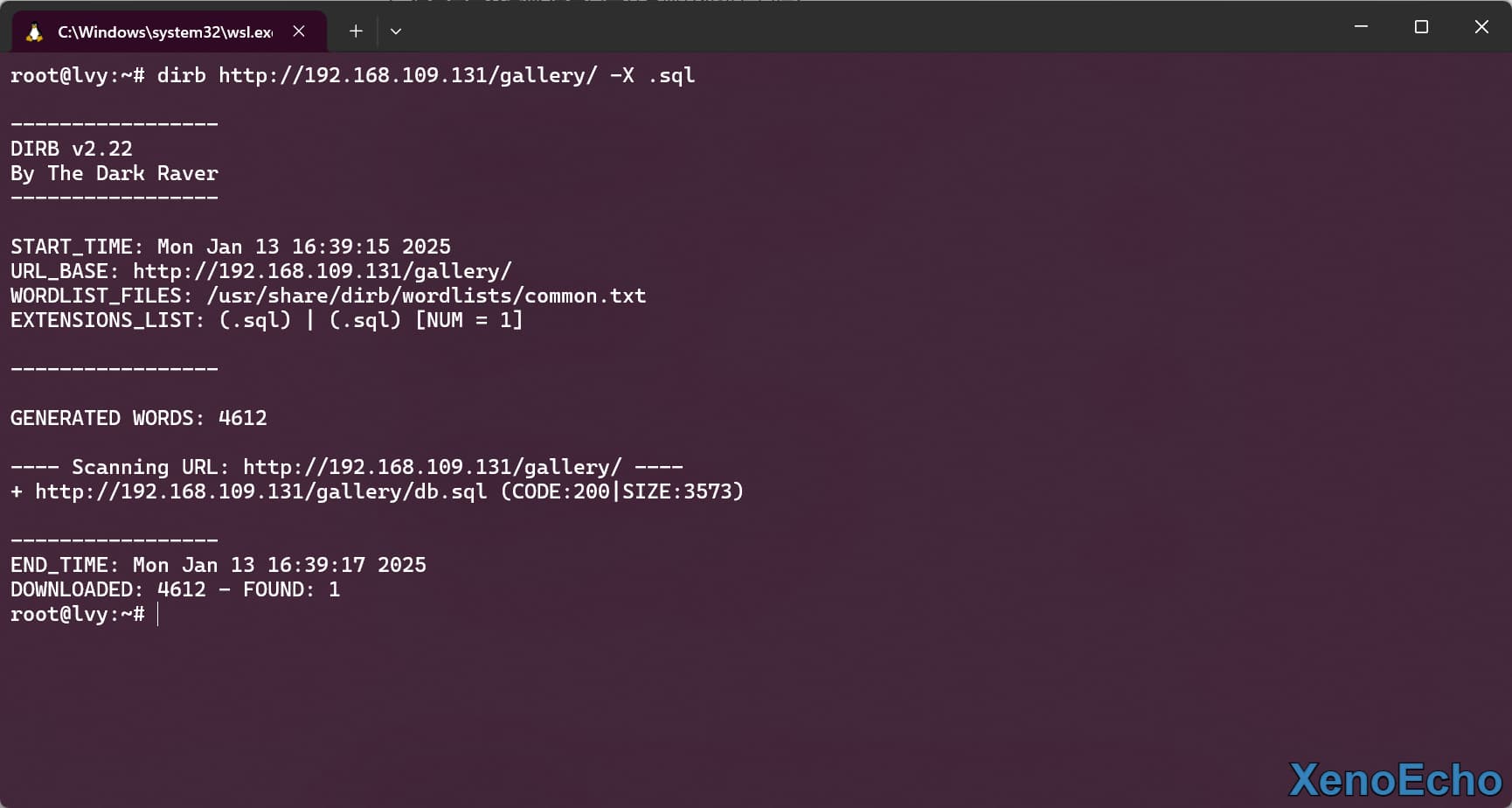The image size is (1512, 808).
Task: Click the URL_BASE gallery address
Action: [x=322, y=271]
